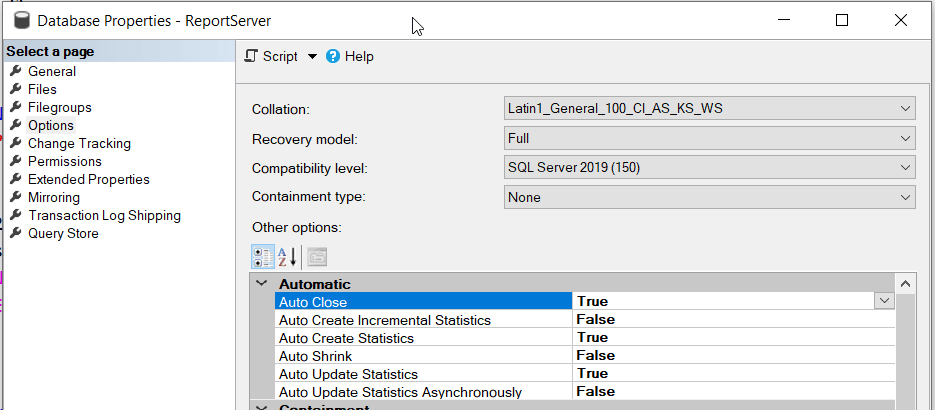Open the Compatibility level dropdown
935x410 pixels.
click(710, 168)
